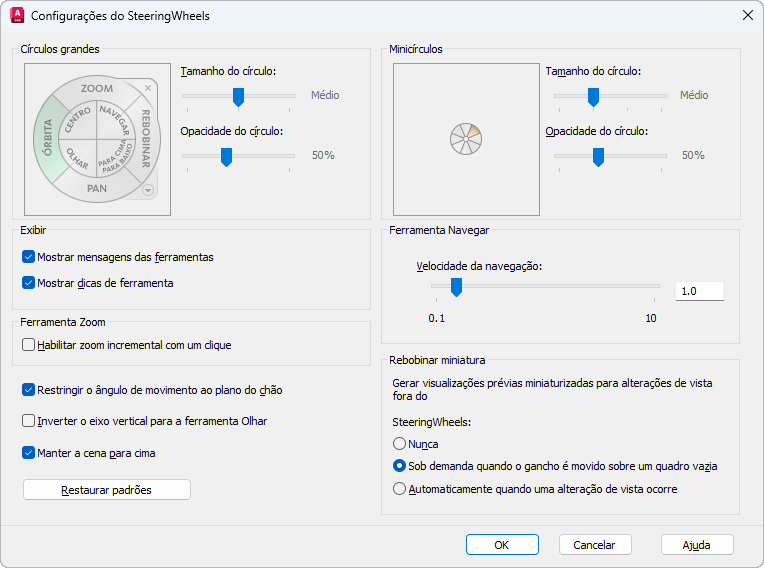Confirm with the OK button
The height and width of the screenshot is (568, 764).
502,545
